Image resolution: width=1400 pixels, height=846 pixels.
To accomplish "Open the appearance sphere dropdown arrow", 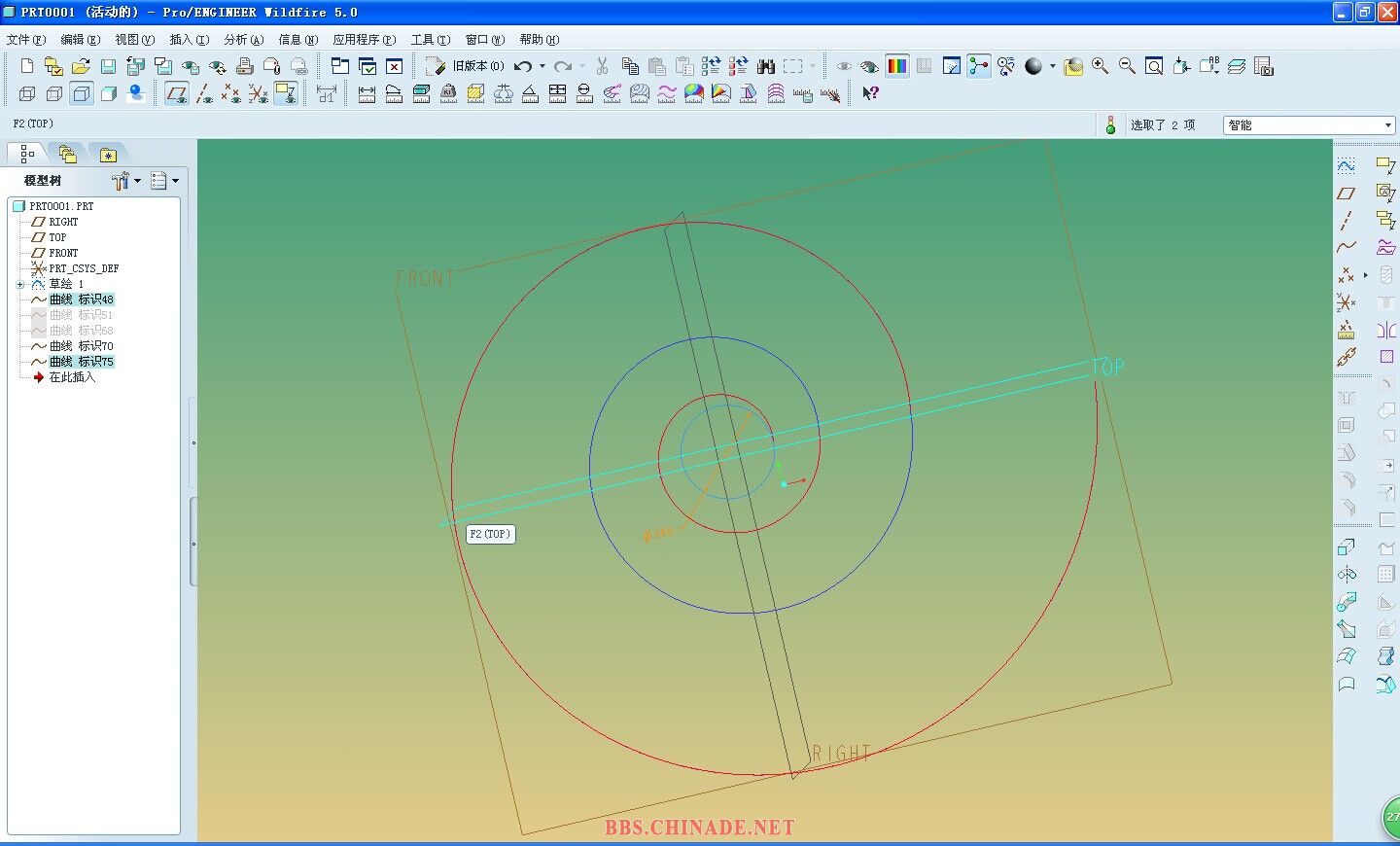I will pyautogui.click(x=1052, y=66).
